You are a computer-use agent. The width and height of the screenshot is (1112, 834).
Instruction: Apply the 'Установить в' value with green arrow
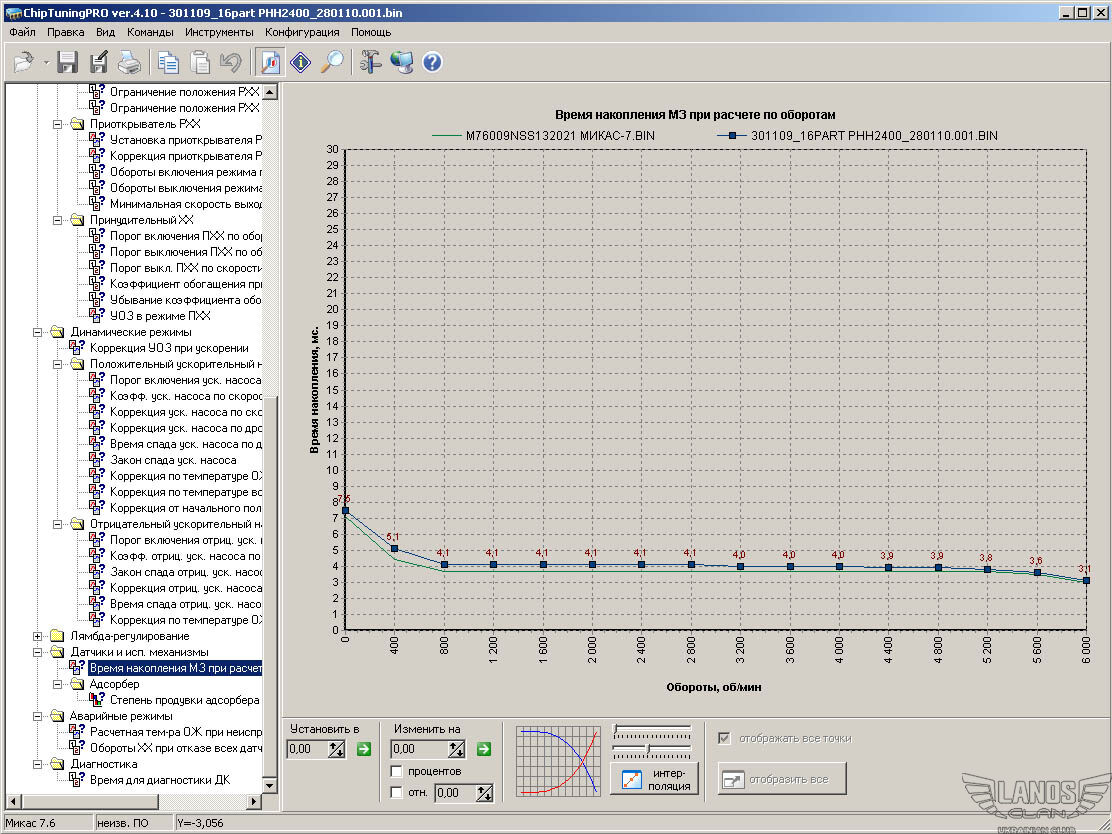364,749
